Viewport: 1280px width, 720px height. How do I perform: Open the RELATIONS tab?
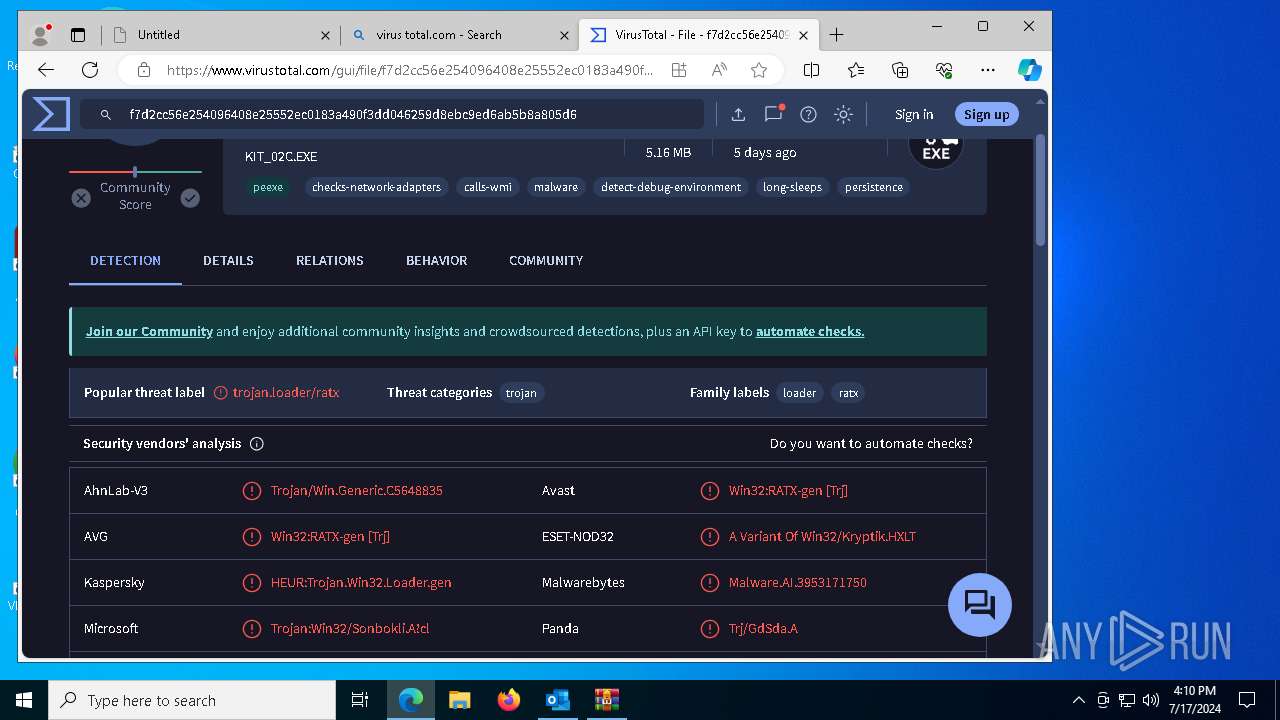tap(329, 260)
